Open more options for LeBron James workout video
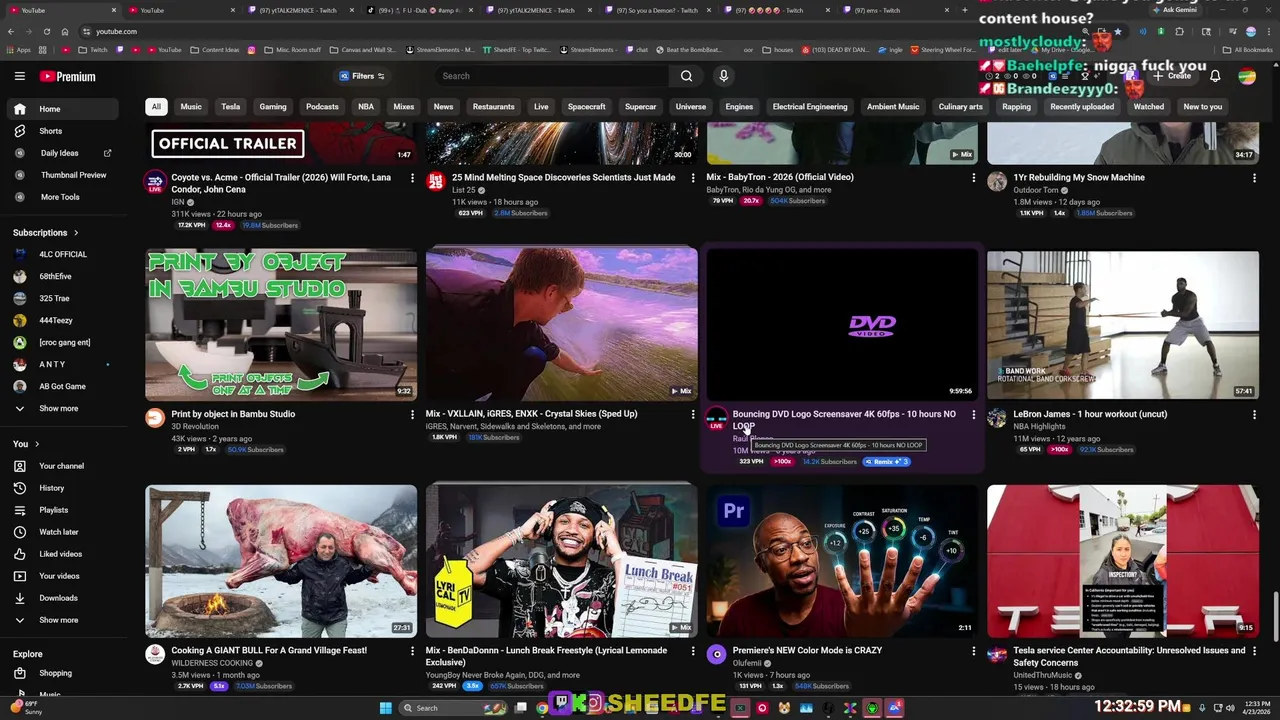 tap(1254, 414)
